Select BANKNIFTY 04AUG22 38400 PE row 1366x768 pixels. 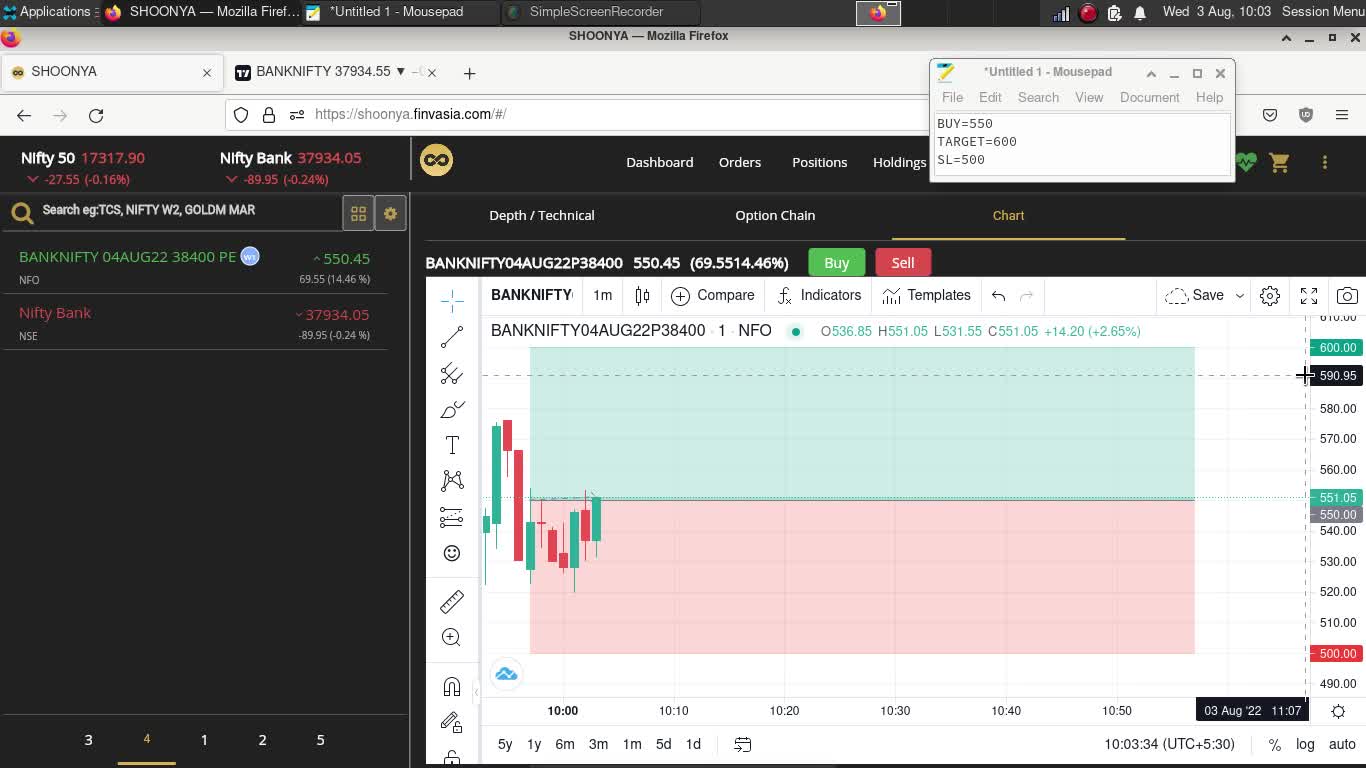click(195, 266)
